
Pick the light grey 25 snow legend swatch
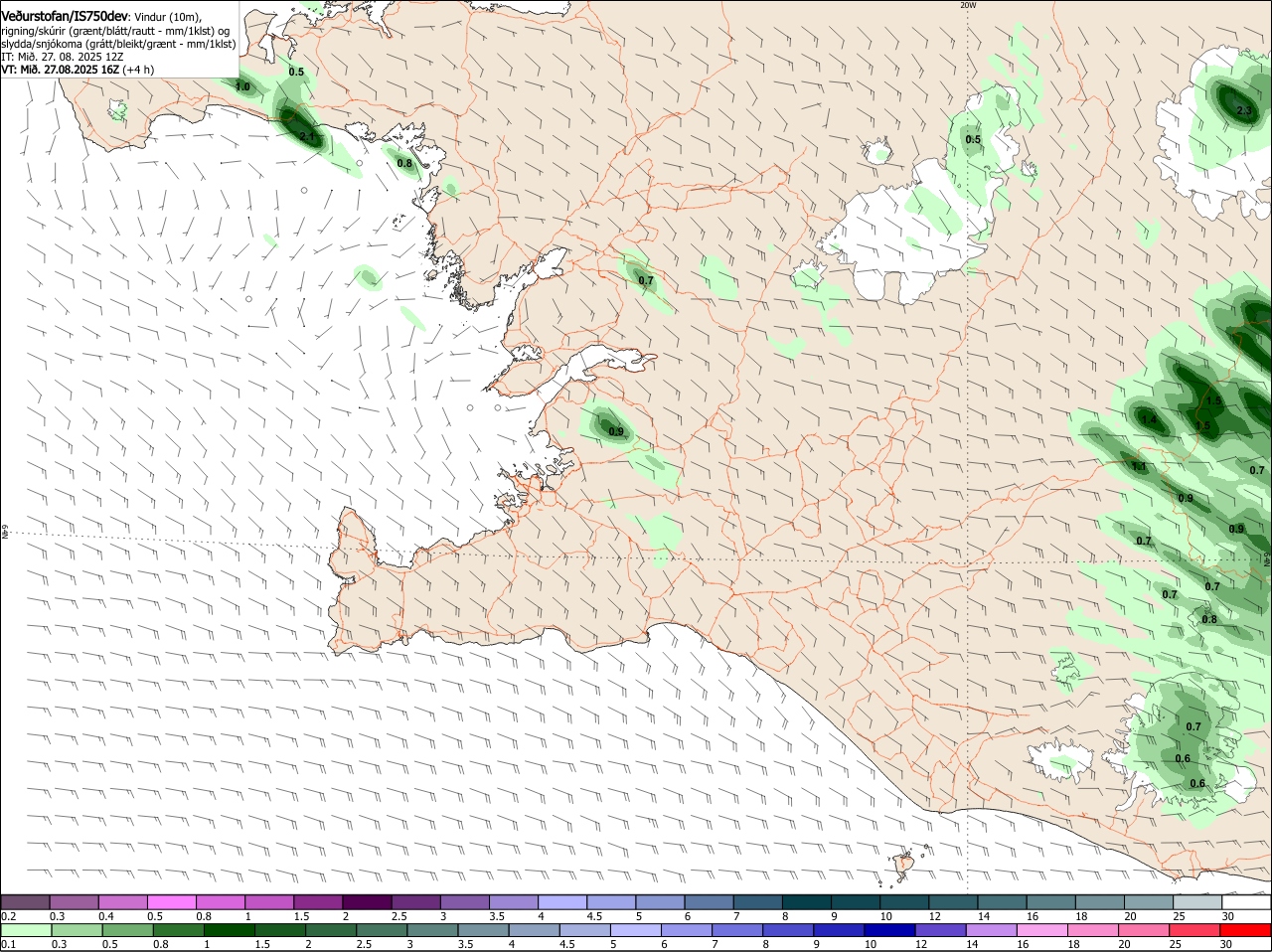coord(1196,901)
